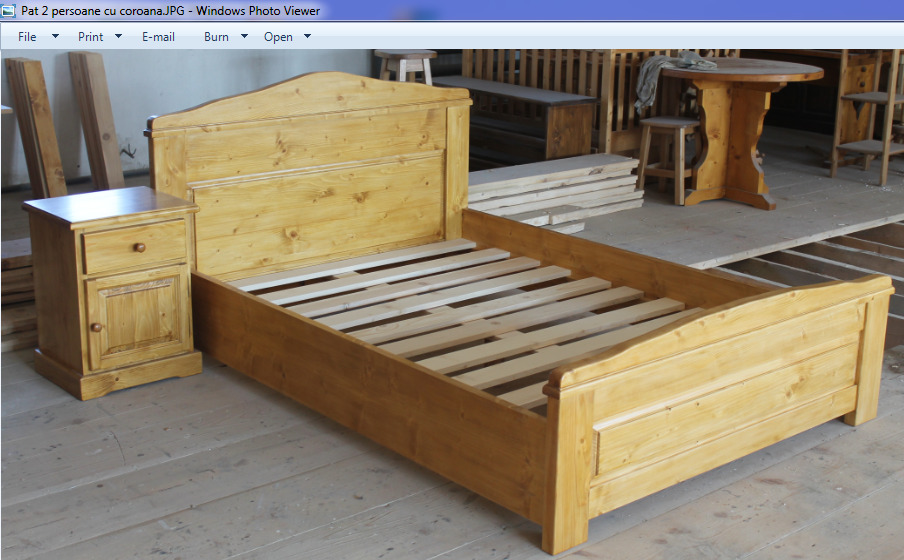This screenshot has width=904, height=560.
Task: Click the E-mail button
Action: click(159, 37)
